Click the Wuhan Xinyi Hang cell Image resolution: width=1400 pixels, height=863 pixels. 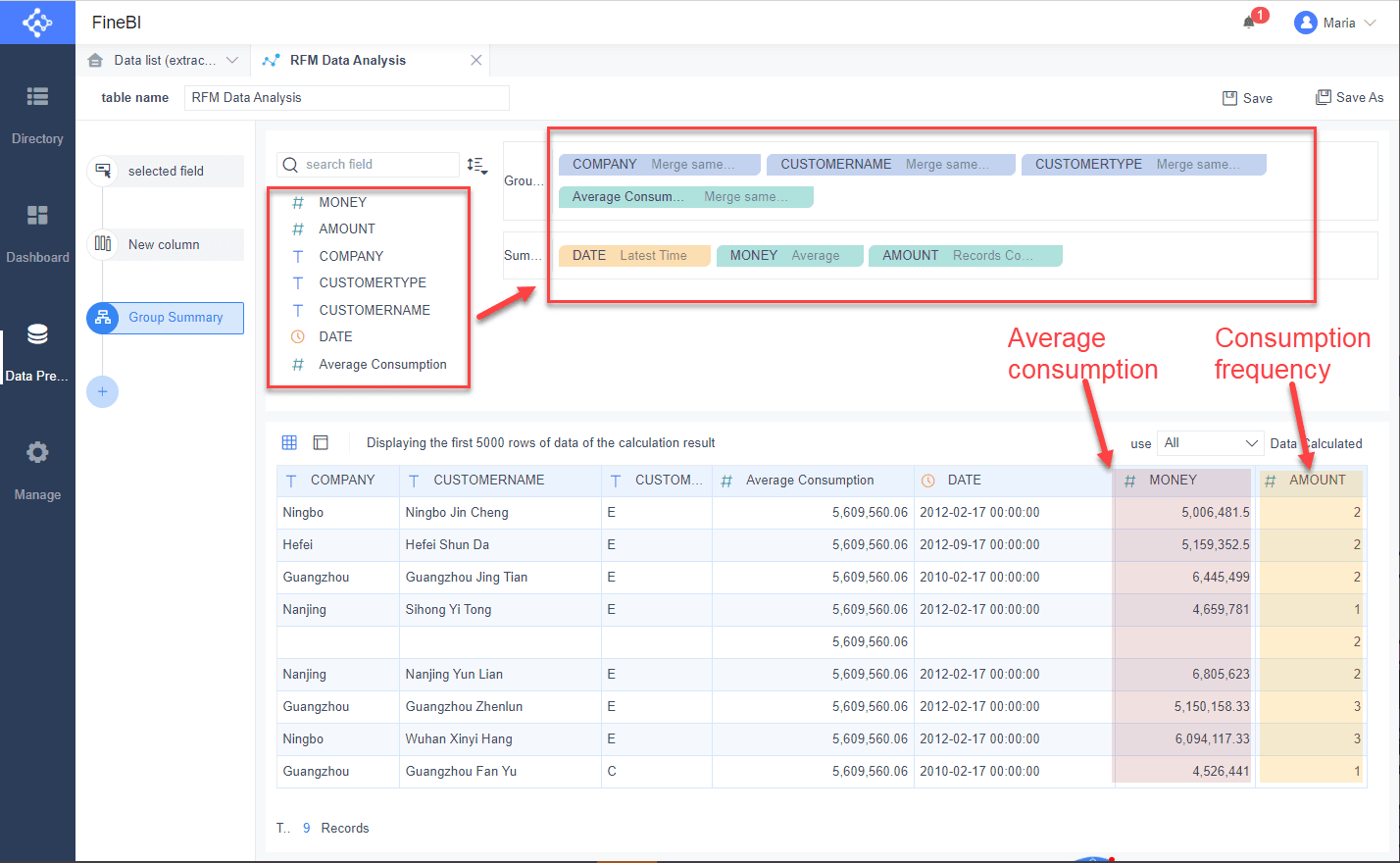tap(500, 739)
